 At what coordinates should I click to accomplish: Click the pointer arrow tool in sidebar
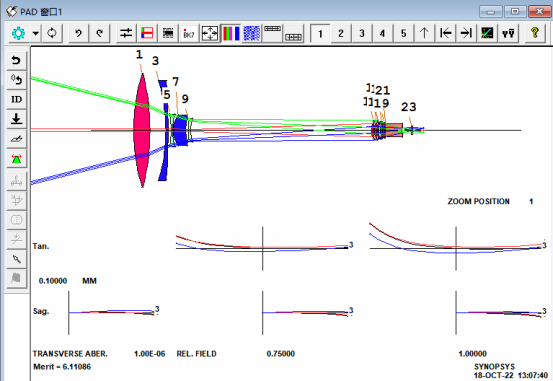click(x=16, y=259)
